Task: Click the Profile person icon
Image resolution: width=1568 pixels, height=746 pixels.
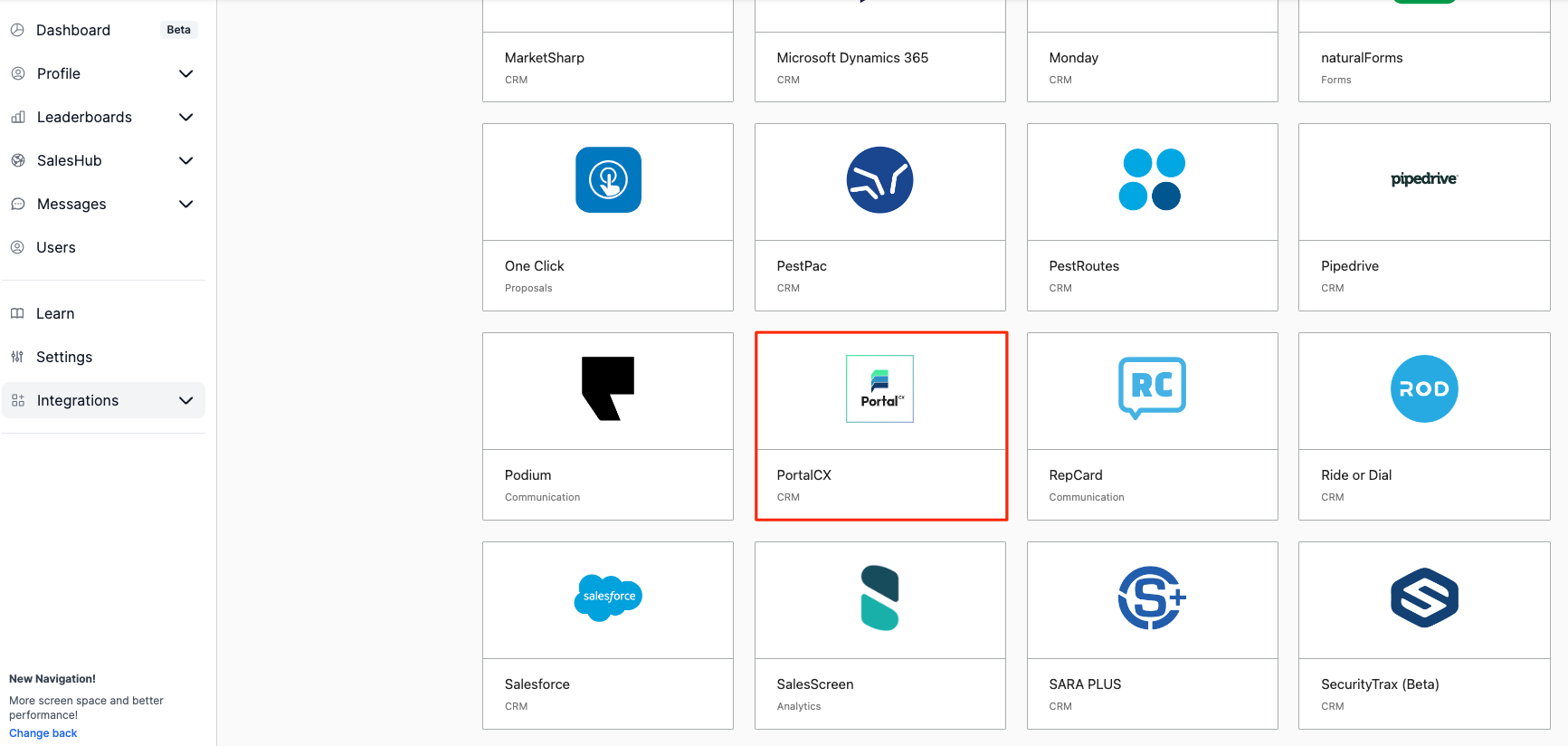Action: 18,73
